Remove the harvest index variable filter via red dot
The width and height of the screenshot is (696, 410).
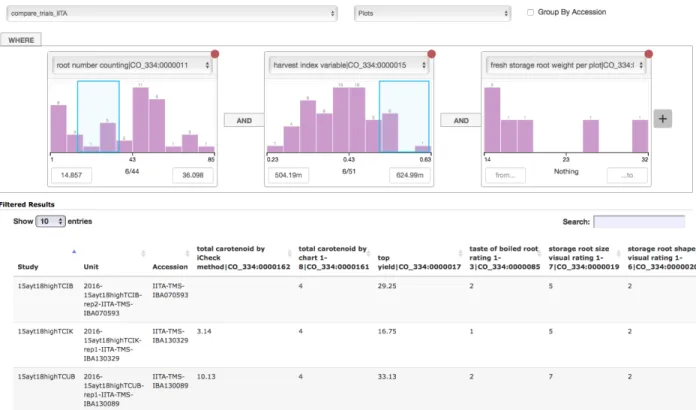point(431,54)
